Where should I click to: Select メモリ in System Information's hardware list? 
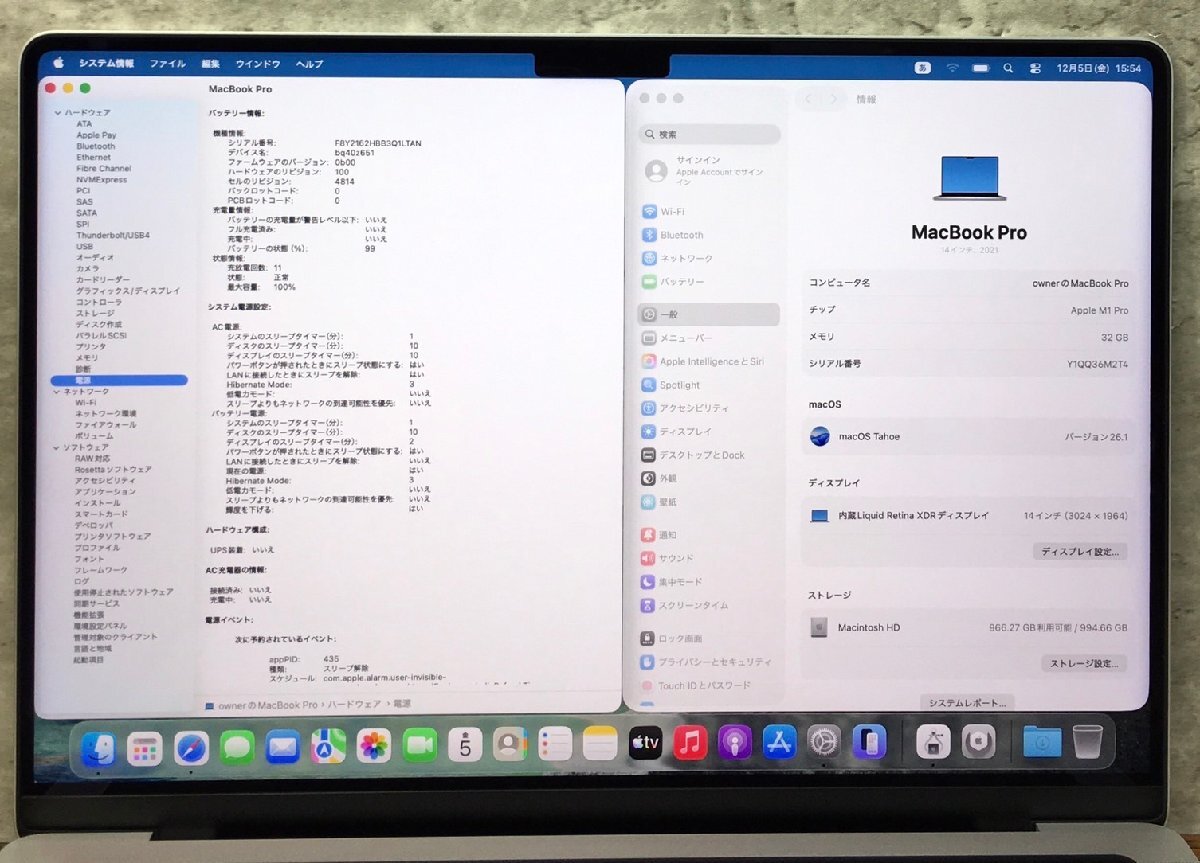click(86, 358)
